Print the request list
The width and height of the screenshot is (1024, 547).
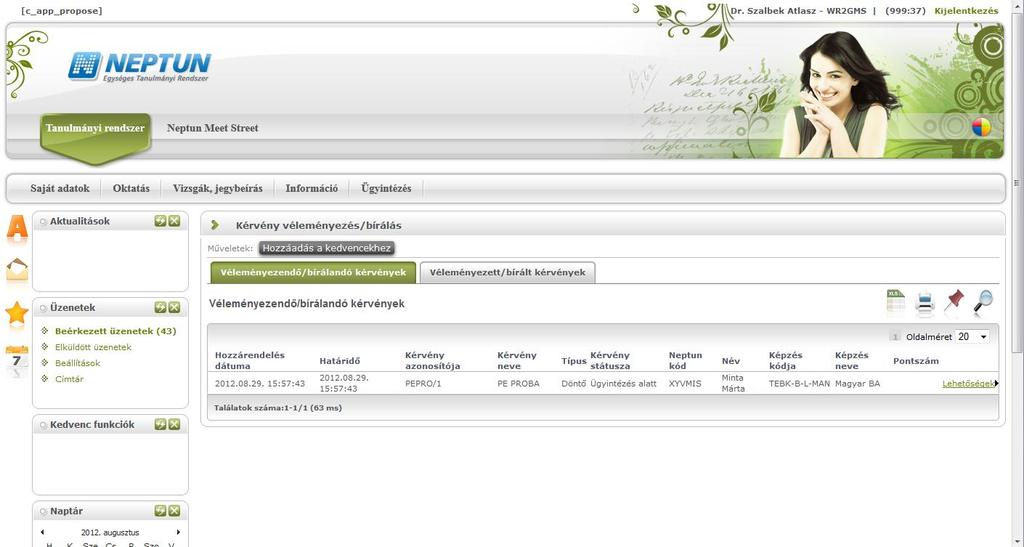click(925, 304)
